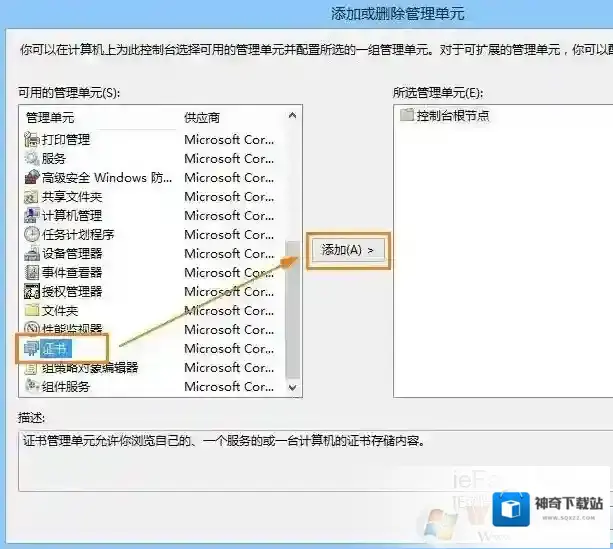Click the 服务 gear icon
Viewport: 613px width, 549px height.
[32, 159]
